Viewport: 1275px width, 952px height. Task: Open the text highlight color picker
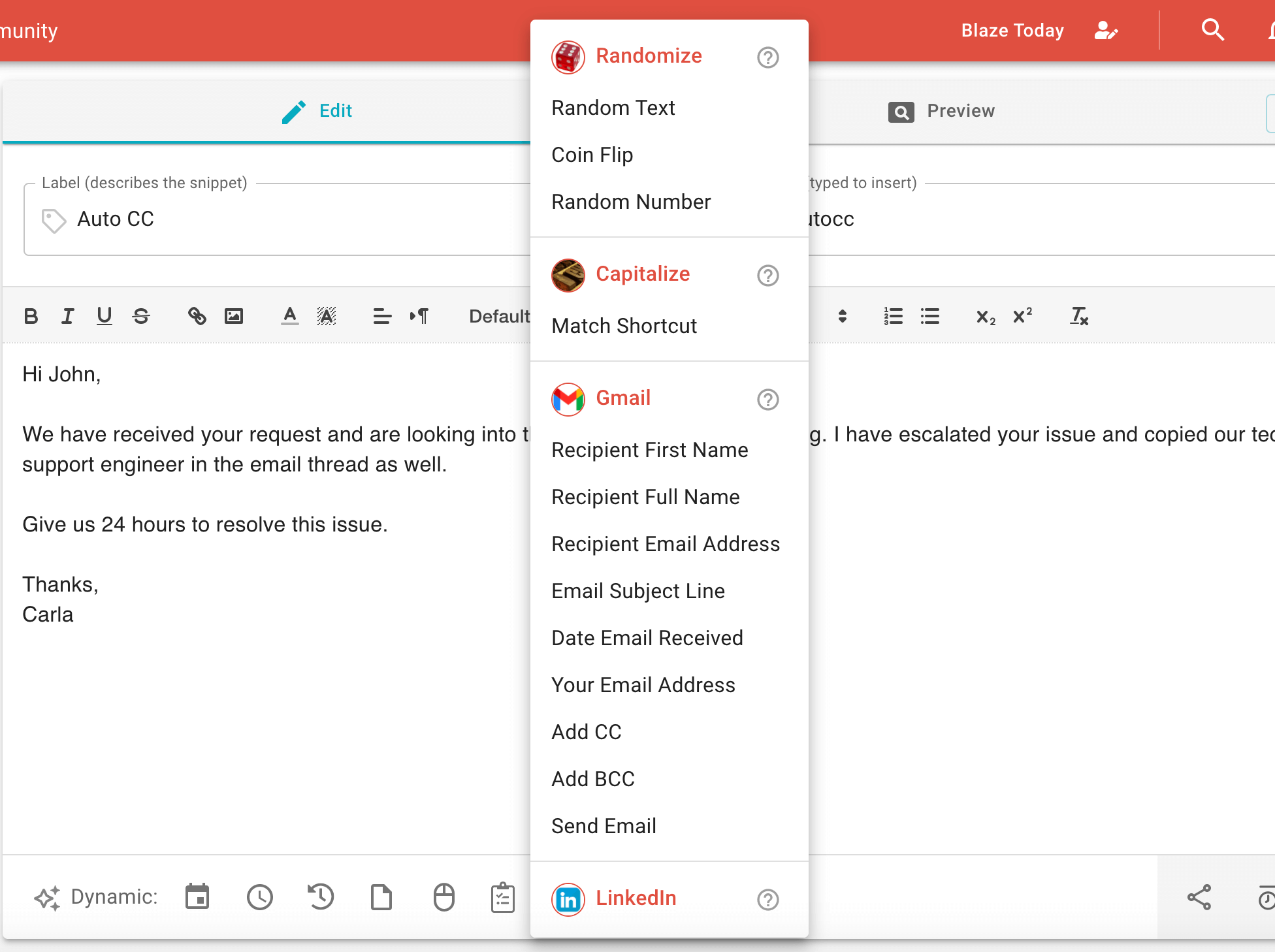click(327, 317)
